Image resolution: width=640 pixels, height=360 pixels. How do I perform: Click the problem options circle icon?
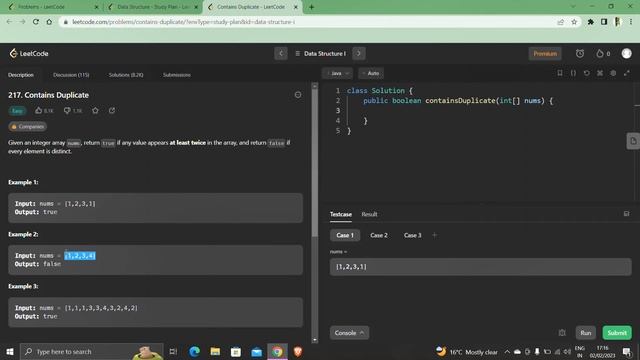298,95
